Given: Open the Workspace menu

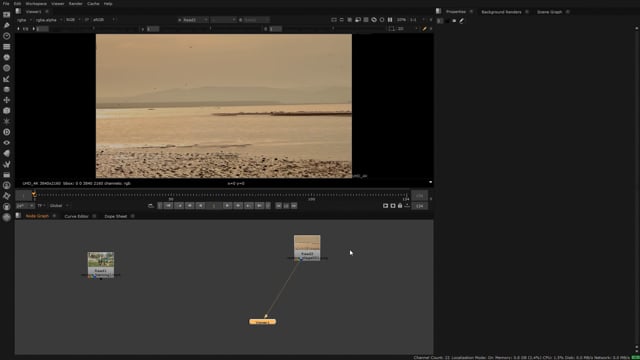Looking at the screenshot, I should click(36, 3).
